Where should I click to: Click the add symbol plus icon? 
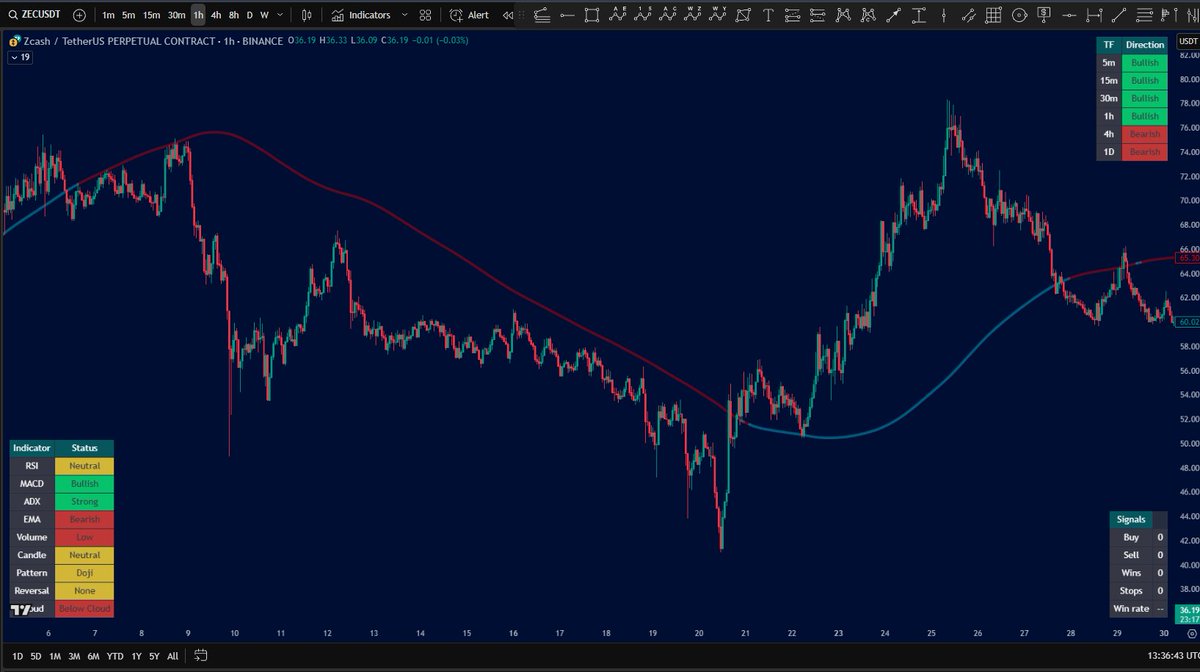(79, 15)
